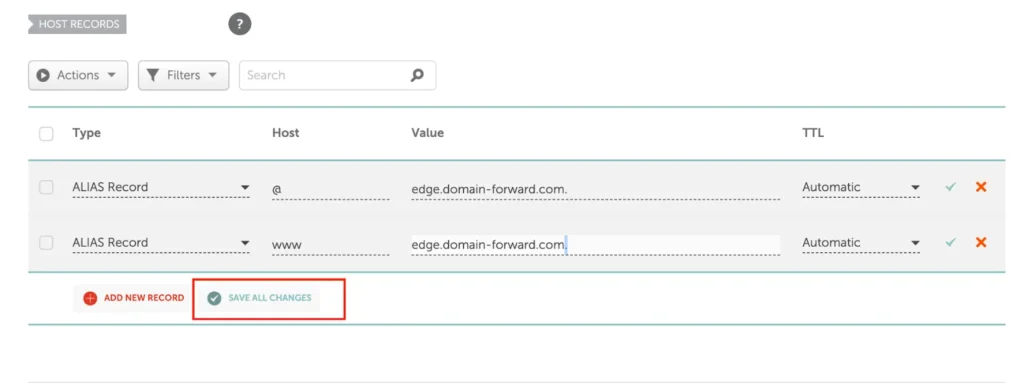The image size is (1024, 390).
Task: Change record type of the www row
Action: click(x=161, y=244)
